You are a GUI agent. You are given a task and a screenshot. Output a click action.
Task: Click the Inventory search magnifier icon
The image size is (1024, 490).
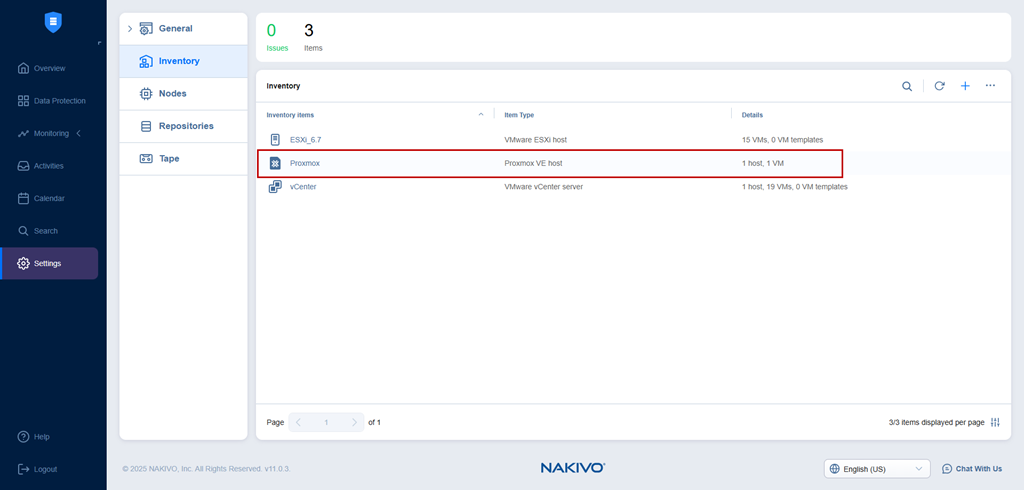pyautogui.click(x=907, y=86)
